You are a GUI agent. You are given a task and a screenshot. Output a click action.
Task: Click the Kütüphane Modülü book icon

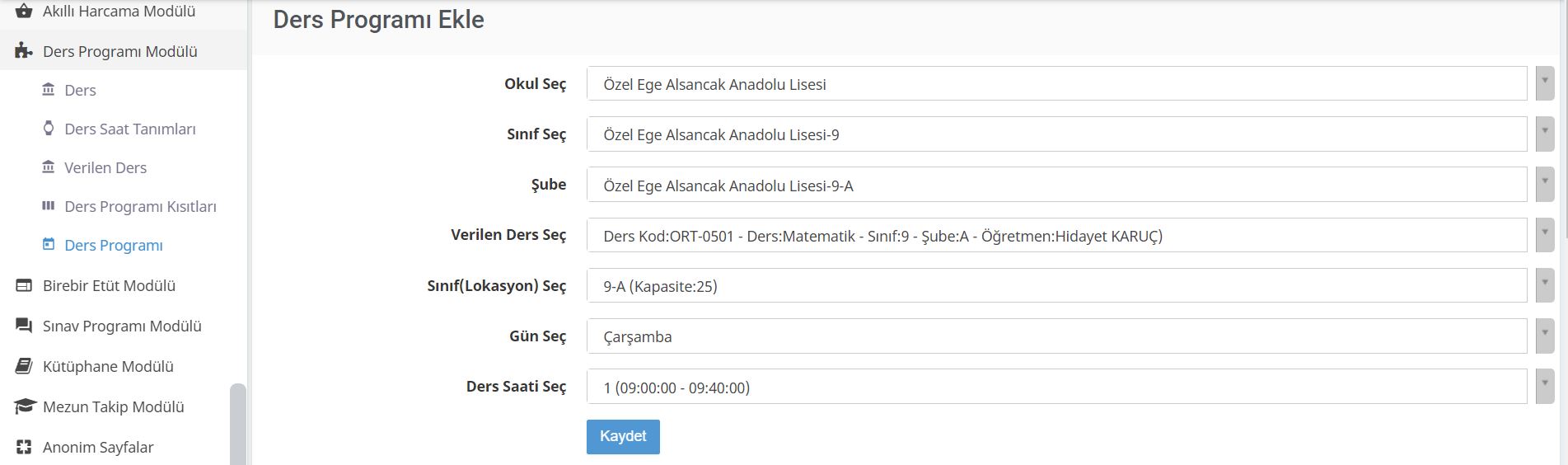tap(24, 366)
